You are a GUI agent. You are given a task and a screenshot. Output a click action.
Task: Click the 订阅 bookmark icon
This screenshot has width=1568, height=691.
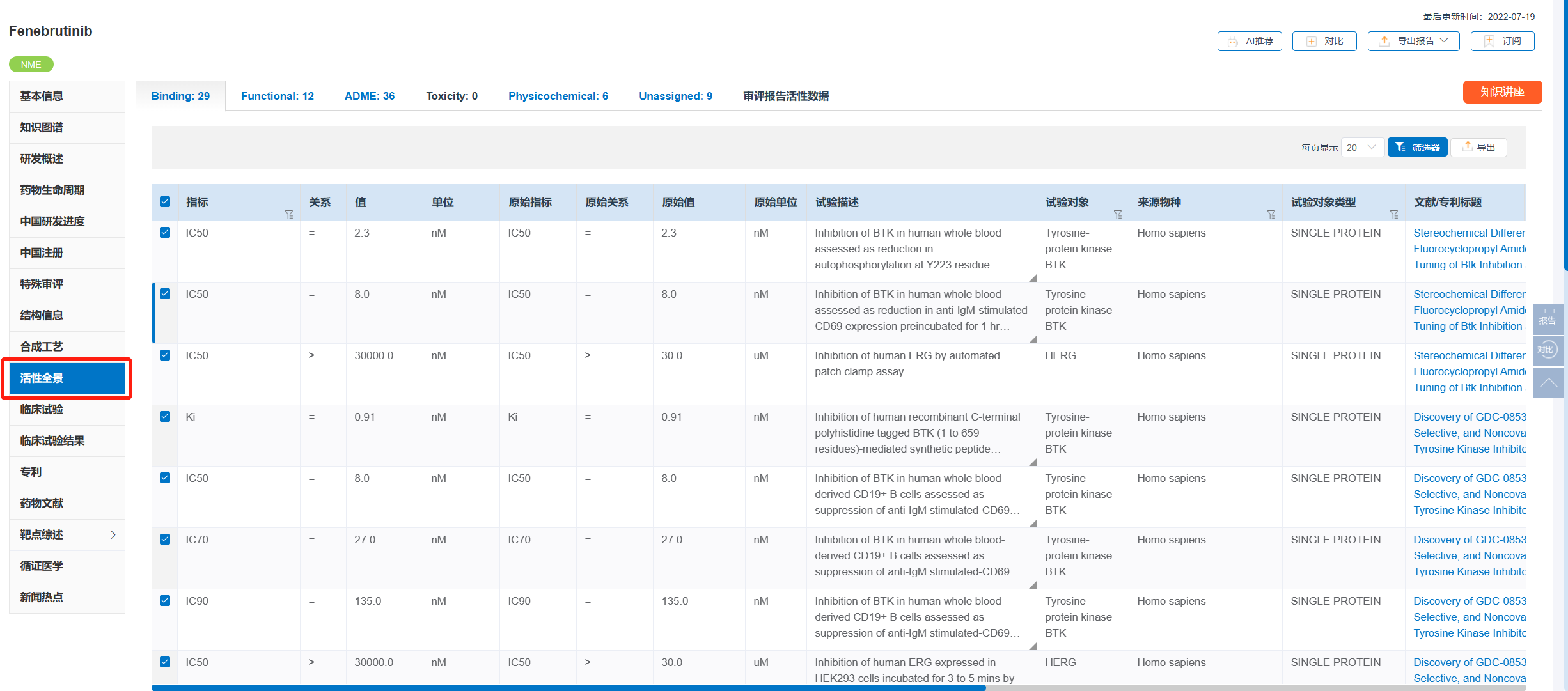point(1489,41)
